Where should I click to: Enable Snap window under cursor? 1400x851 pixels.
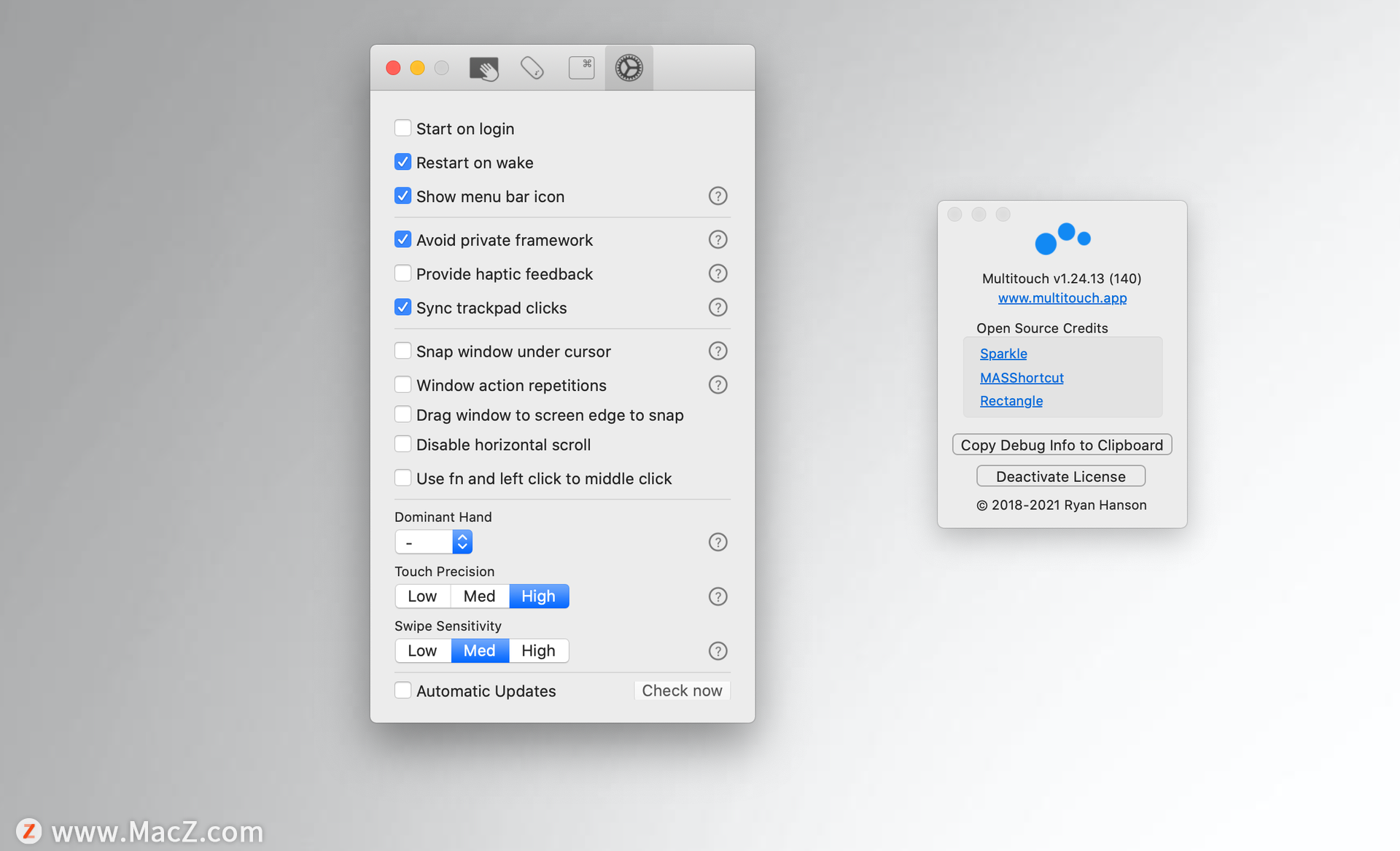pyautogui.click(x=402, y=351)
